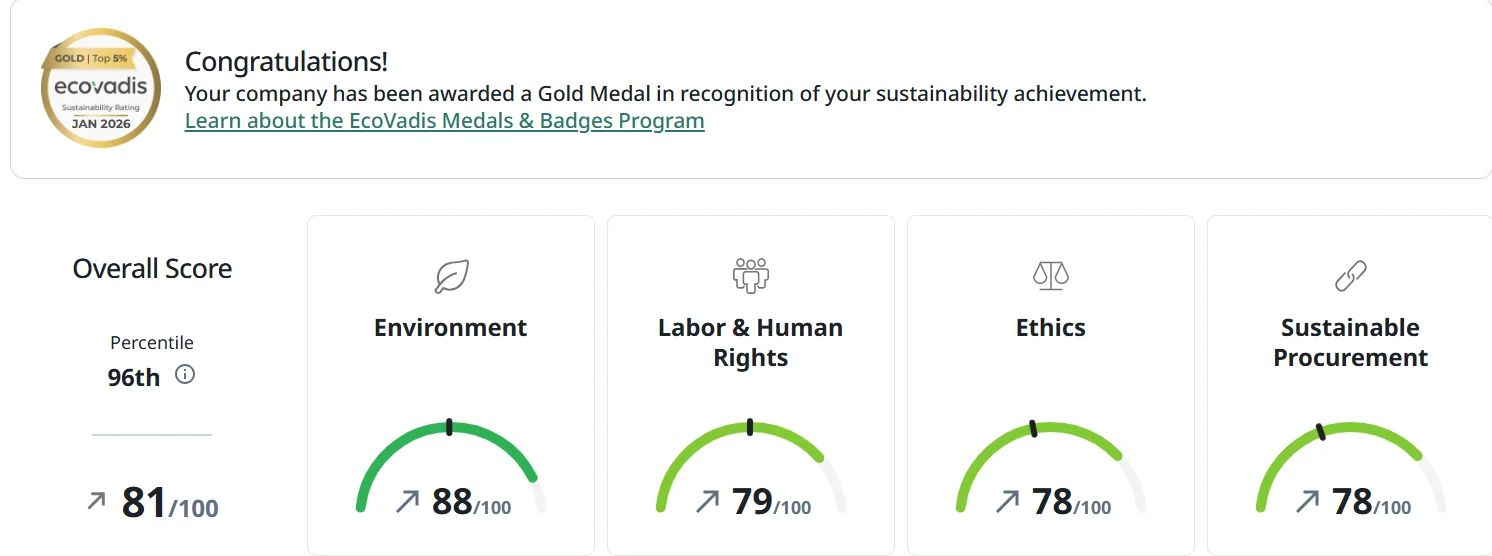Click the overall score trend arrow
Screen dimensions: 1492x556
(x=96, y=501)
